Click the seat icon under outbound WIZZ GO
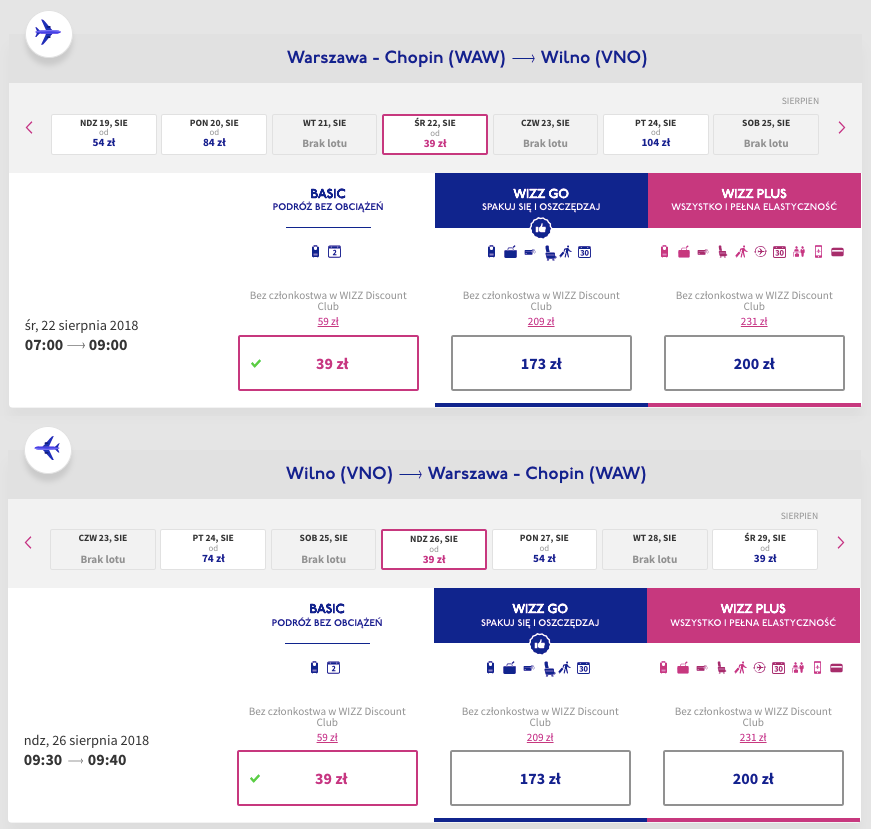This screenshot has width=871, height=829. coord(549,253)
